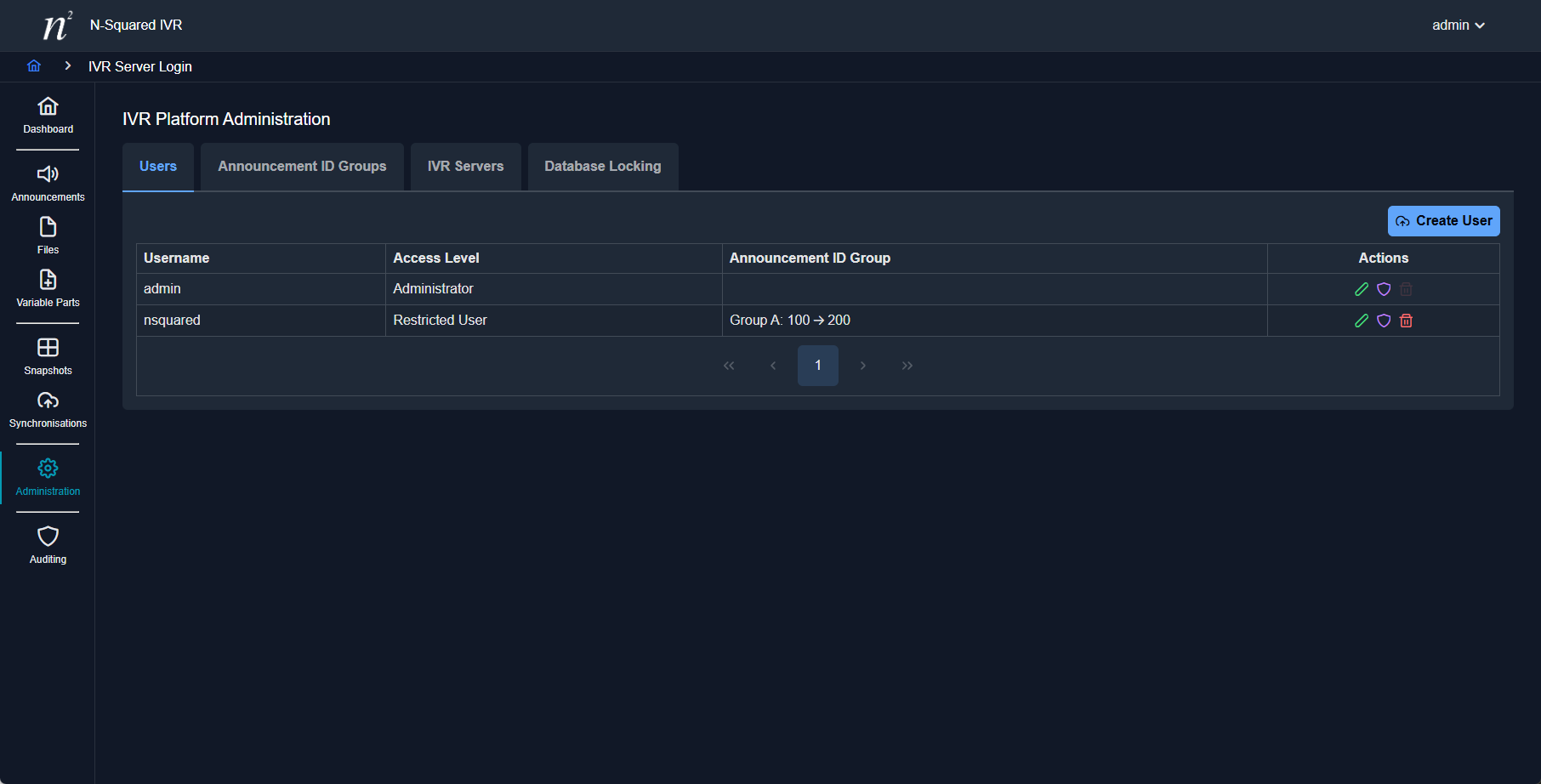Click the Create User button

[x=1443, y=221]
